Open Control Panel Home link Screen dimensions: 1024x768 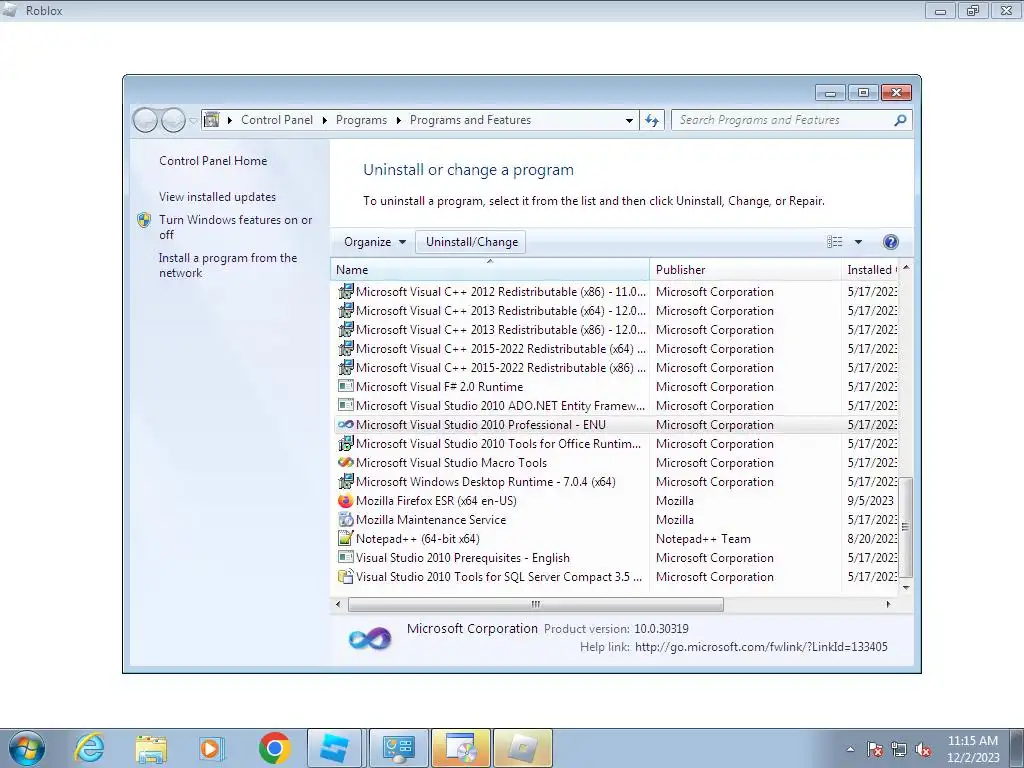213,161
